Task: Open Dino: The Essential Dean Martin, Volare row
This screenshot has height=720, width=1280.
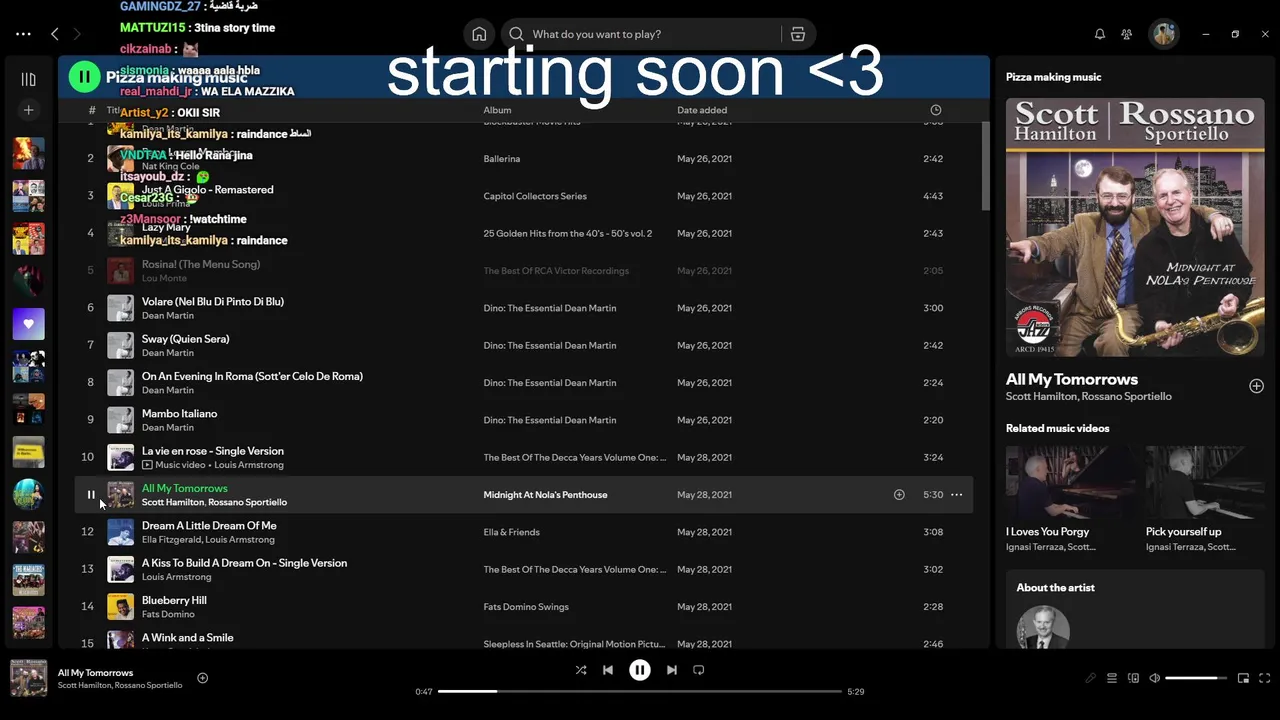Action: [550, 308]
